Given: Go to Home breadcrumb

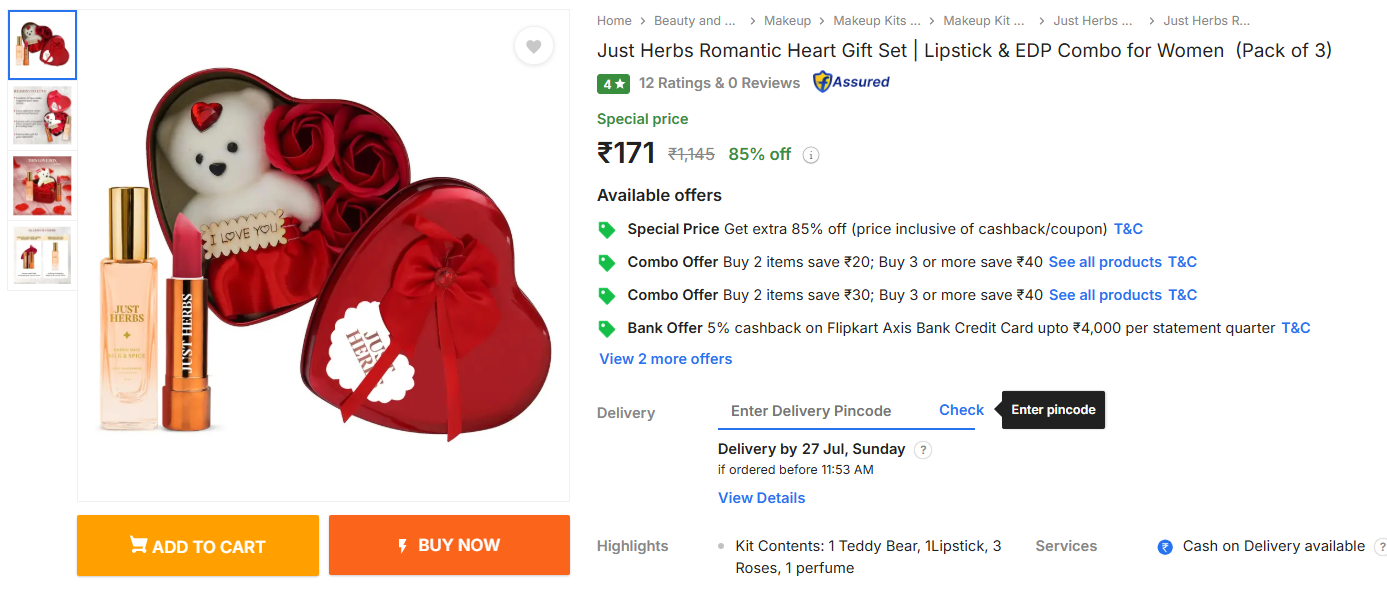Looking at the screenshot, I should point(614,20).
